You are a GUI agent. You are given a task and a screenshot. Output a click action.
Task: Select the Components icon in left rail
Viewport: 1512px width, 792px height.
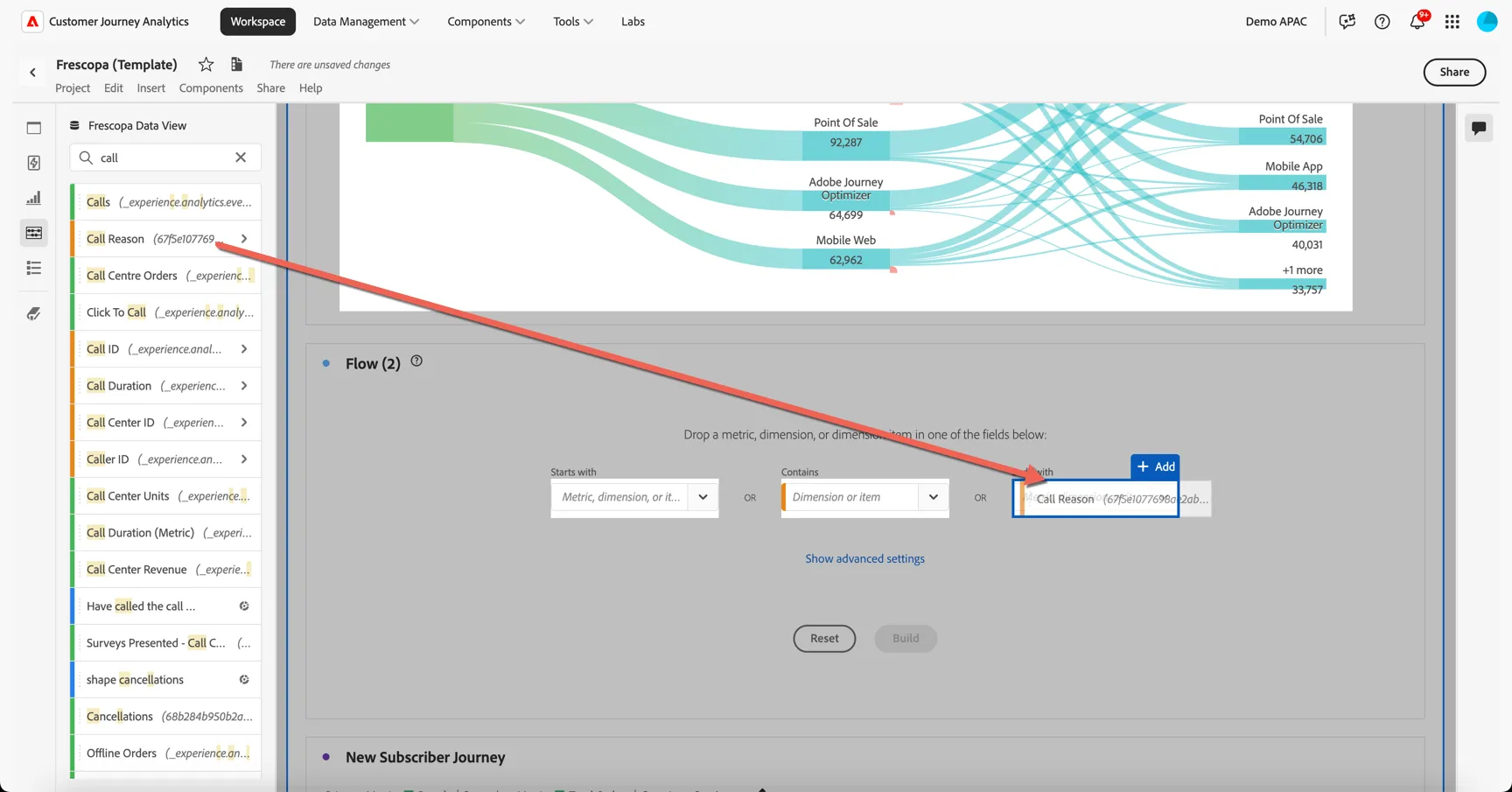pyautogui.click(x=34, y=233)
